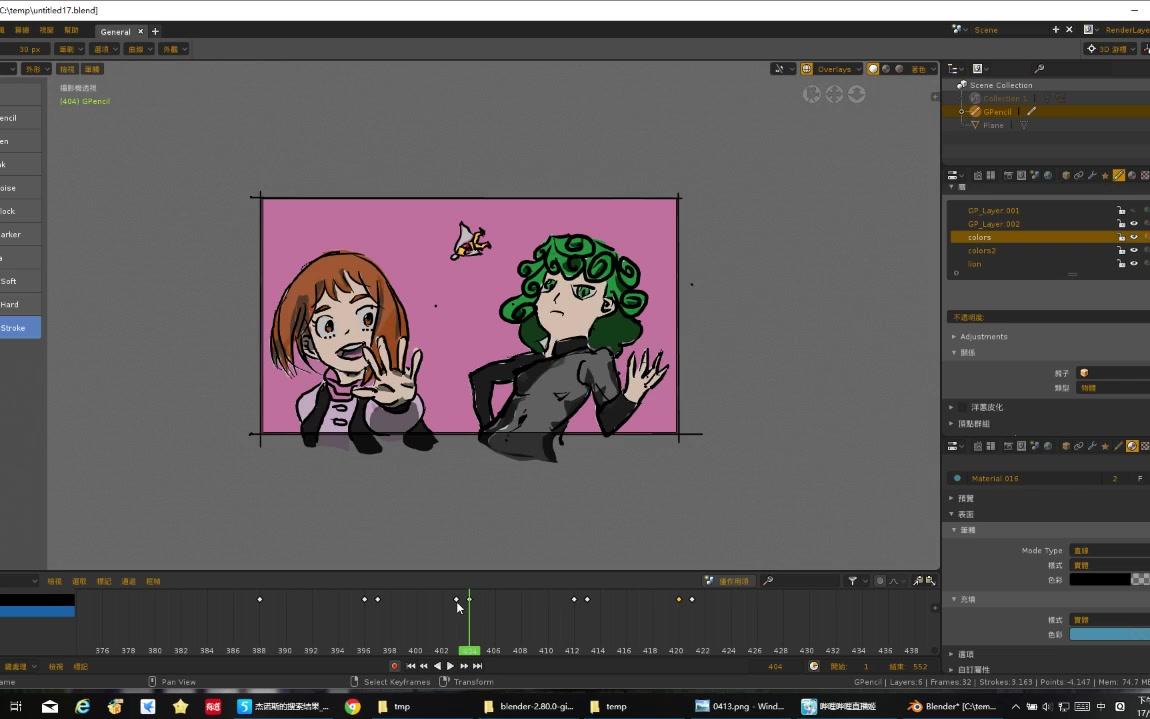Expand the 自訂屬性 panel
The image size is (1150, 719).
click(974, 670)
